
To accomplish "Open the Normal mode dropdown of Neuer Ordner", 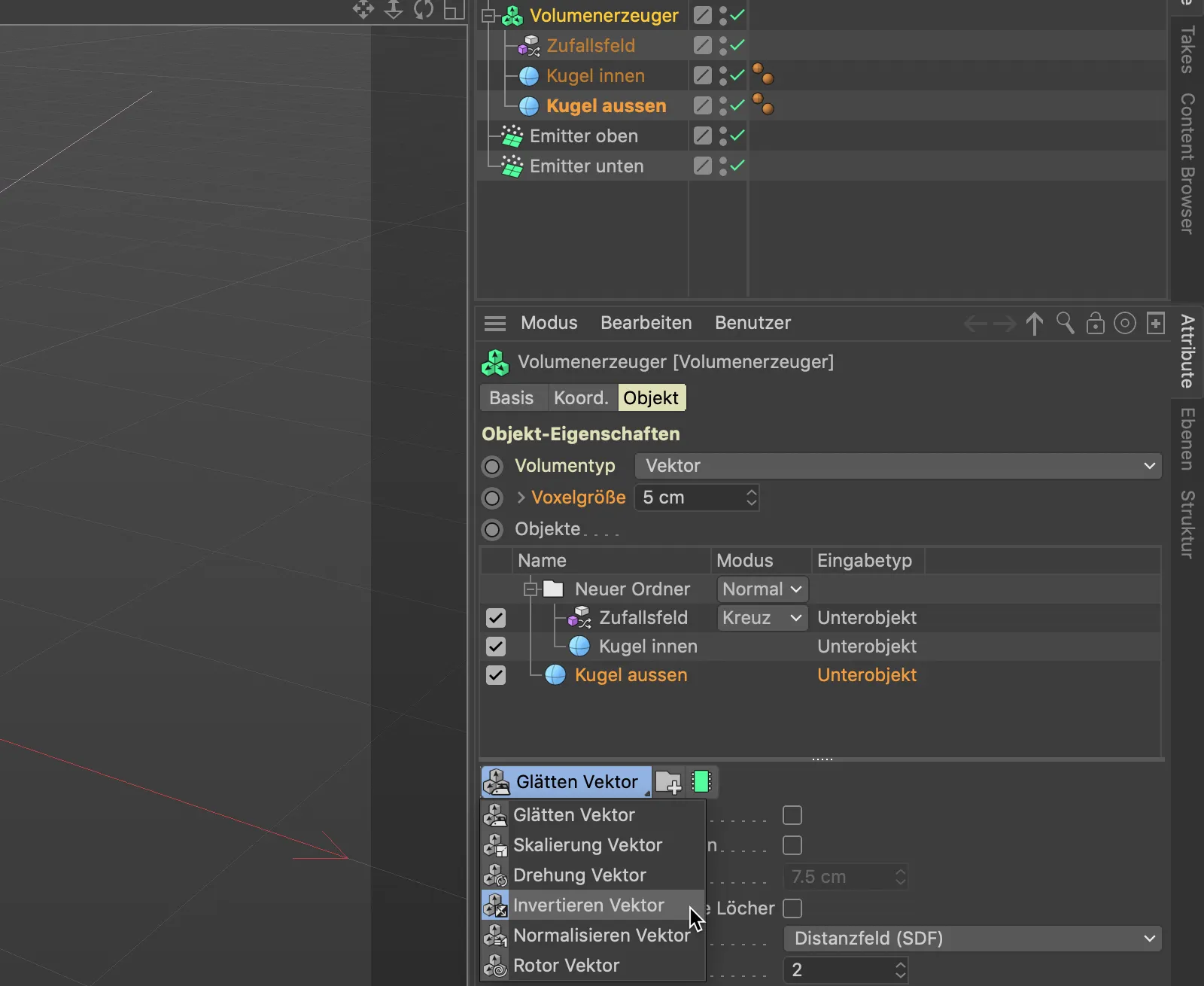I will pos(762,589).
